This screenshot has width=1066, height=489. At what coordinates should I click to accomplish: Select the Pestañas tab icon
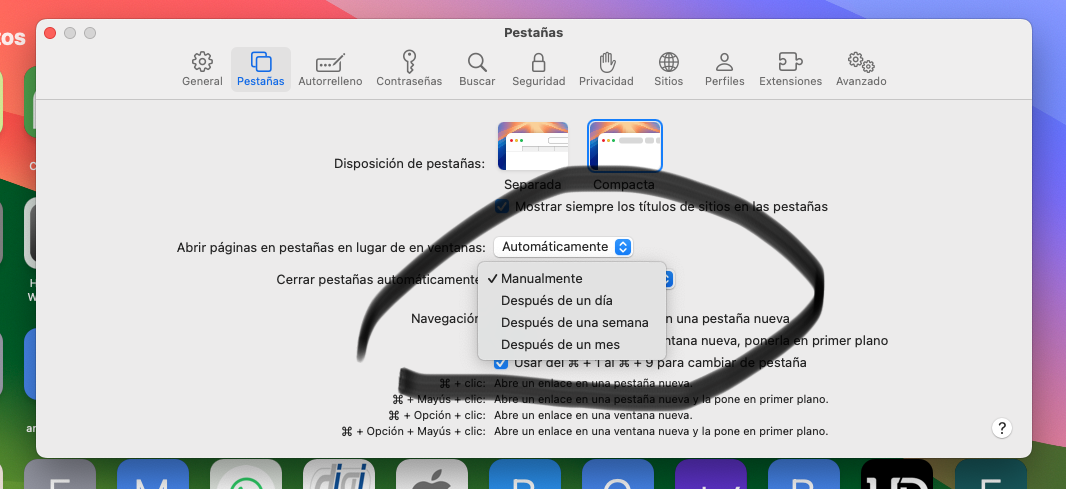261,69
